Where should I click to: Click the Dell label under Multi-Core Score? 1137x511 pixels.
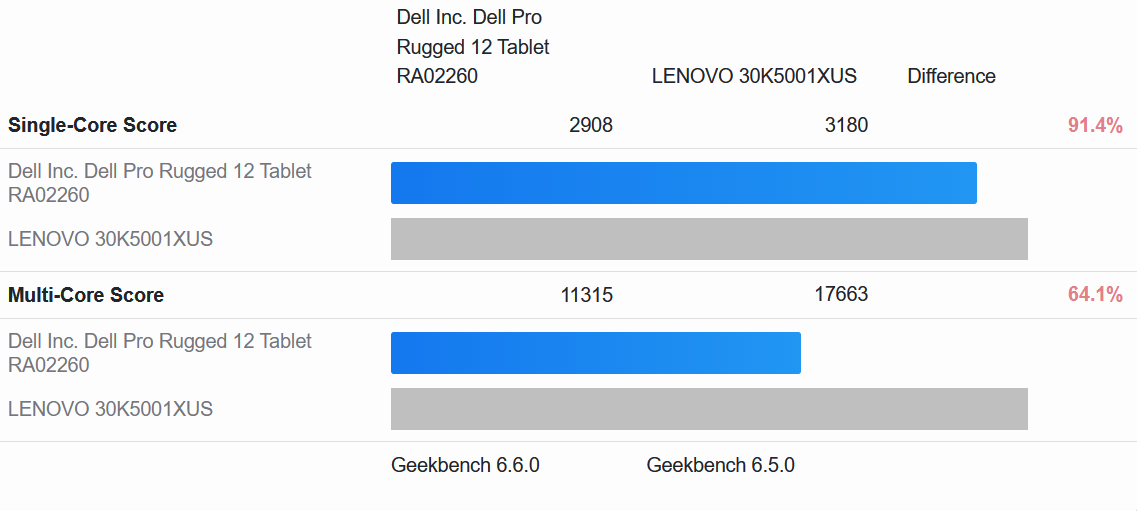click(x=160, y=353)
